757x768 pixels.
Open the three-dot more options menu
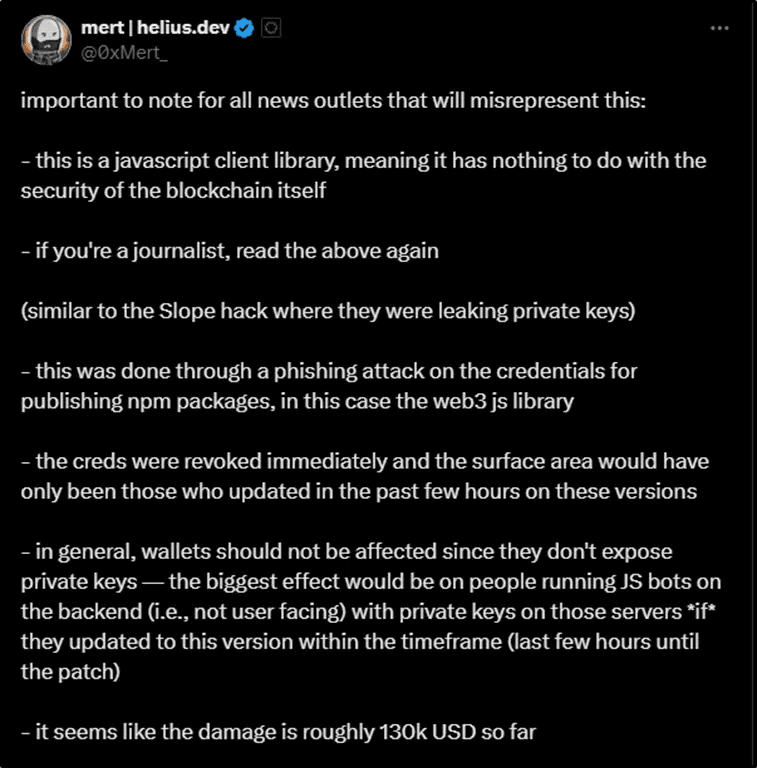(x=719, y=28)
